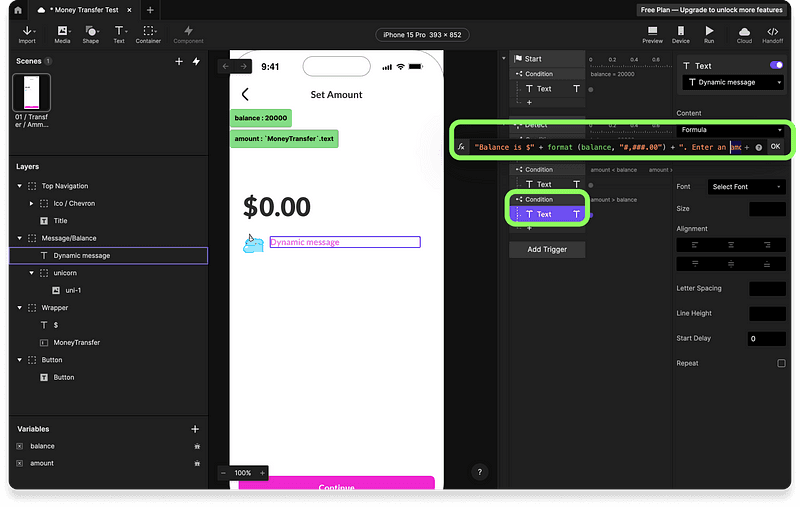Click the Free Plan upgrade banner
Image resolution: width=800 pixels, height=507 pixels.
coord(711,10)
